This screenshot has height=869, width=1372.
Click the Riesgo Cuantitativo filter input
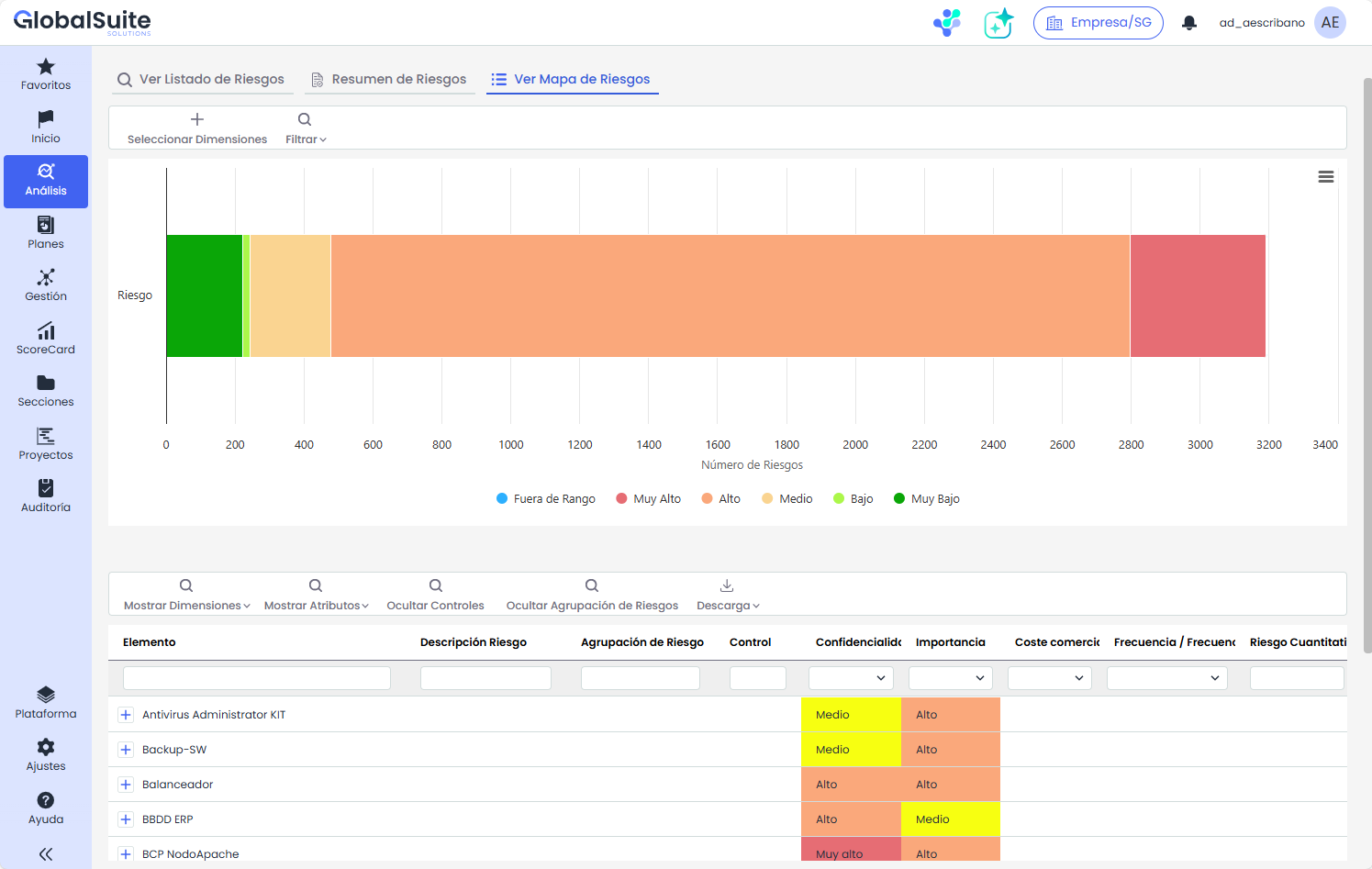pyautogui.click(x=1297, y=678)
